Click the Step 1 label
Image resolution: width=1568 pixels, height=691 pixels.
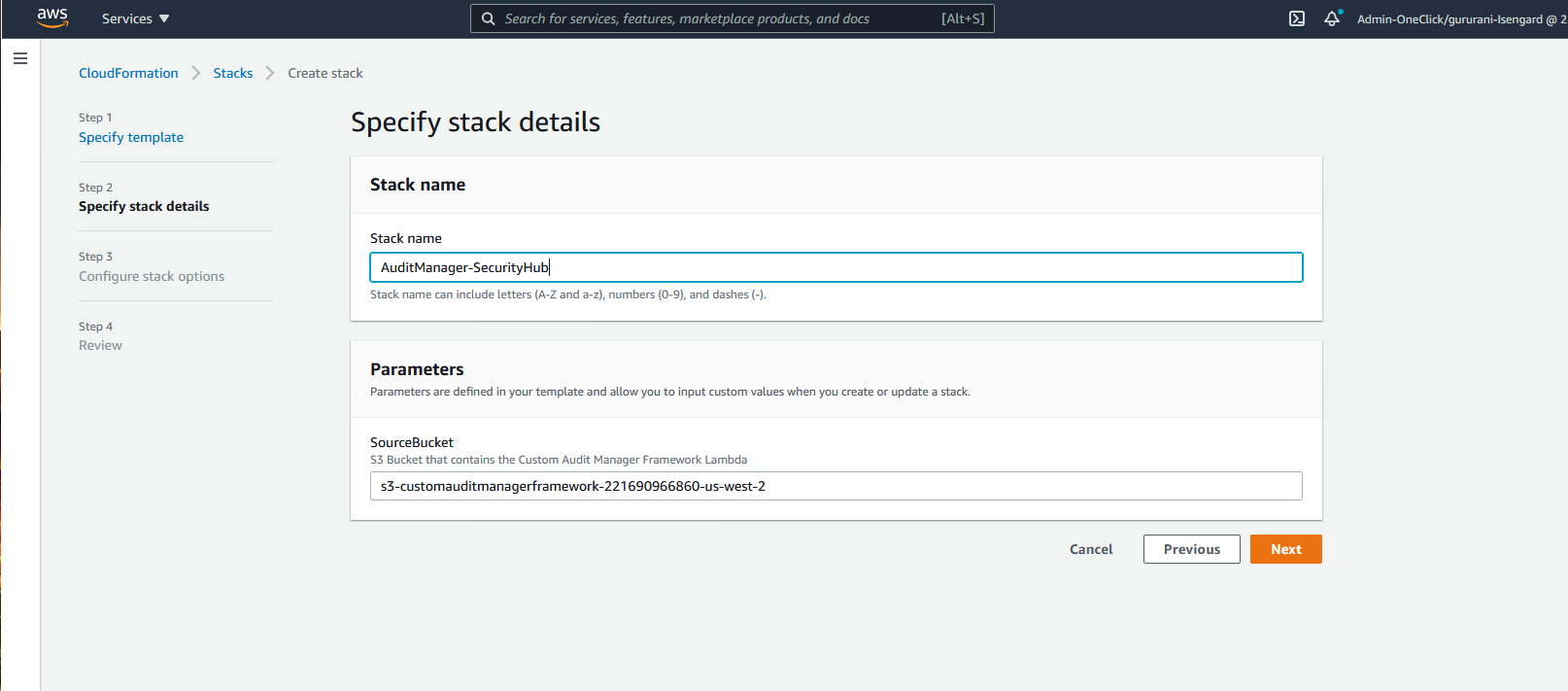click(x=95, y=118)
